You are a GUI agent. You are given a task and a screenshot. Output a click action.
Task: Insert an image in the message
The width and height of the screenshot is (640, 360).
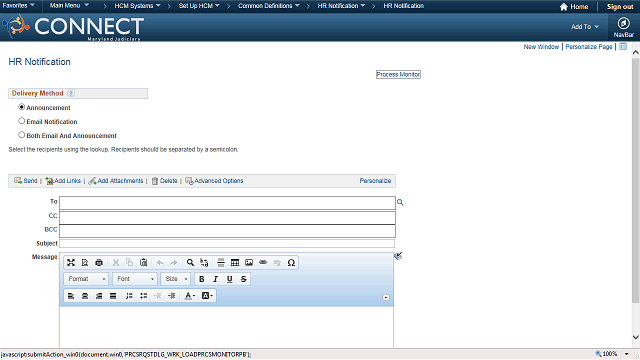249,262
